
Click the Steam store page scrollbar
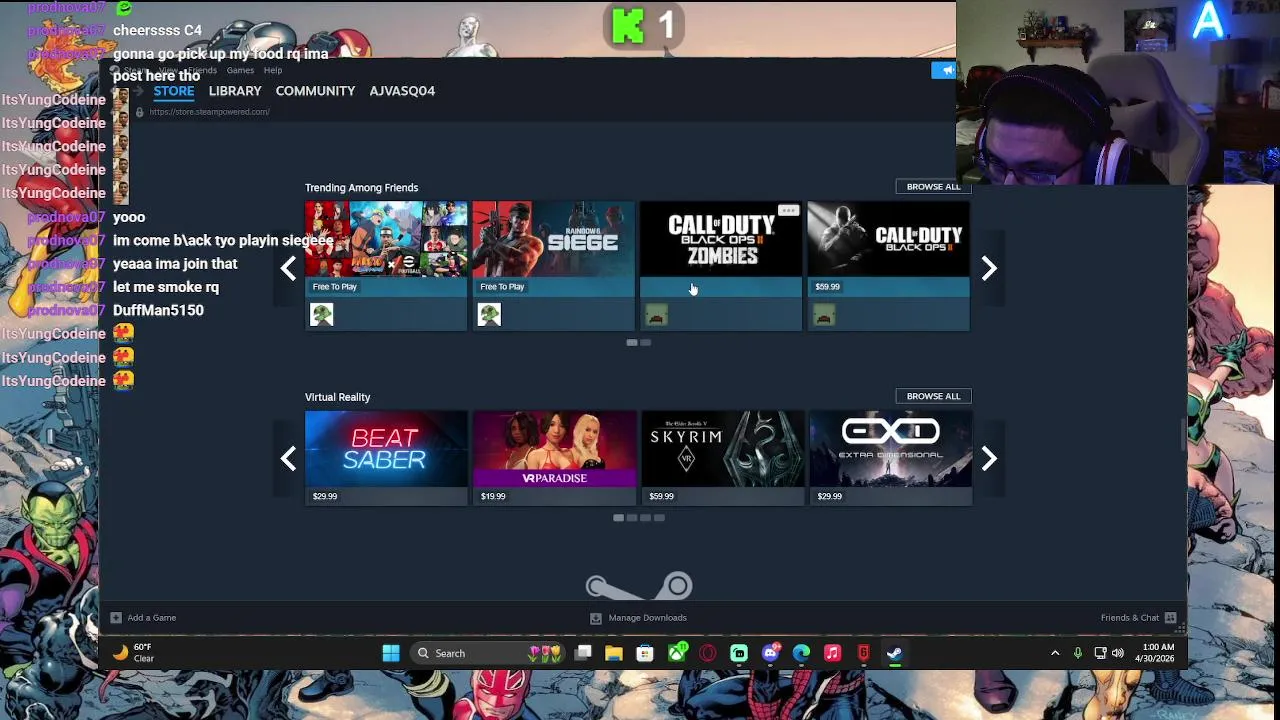coord(1184,435)
